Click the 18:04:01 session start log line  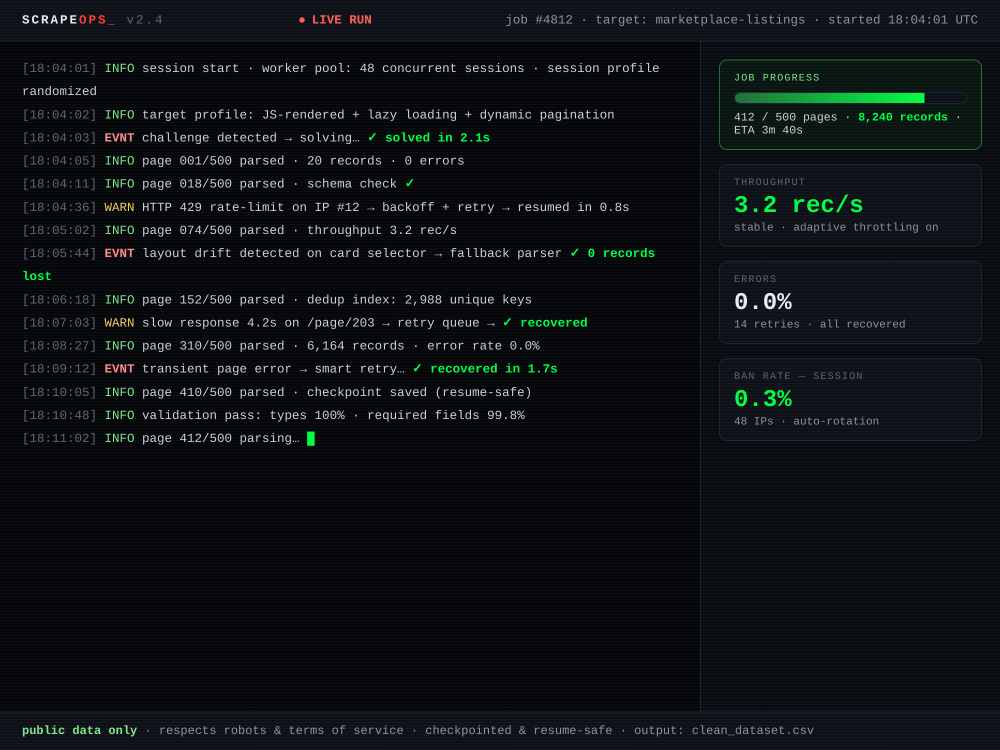click(x=341, y=80)
